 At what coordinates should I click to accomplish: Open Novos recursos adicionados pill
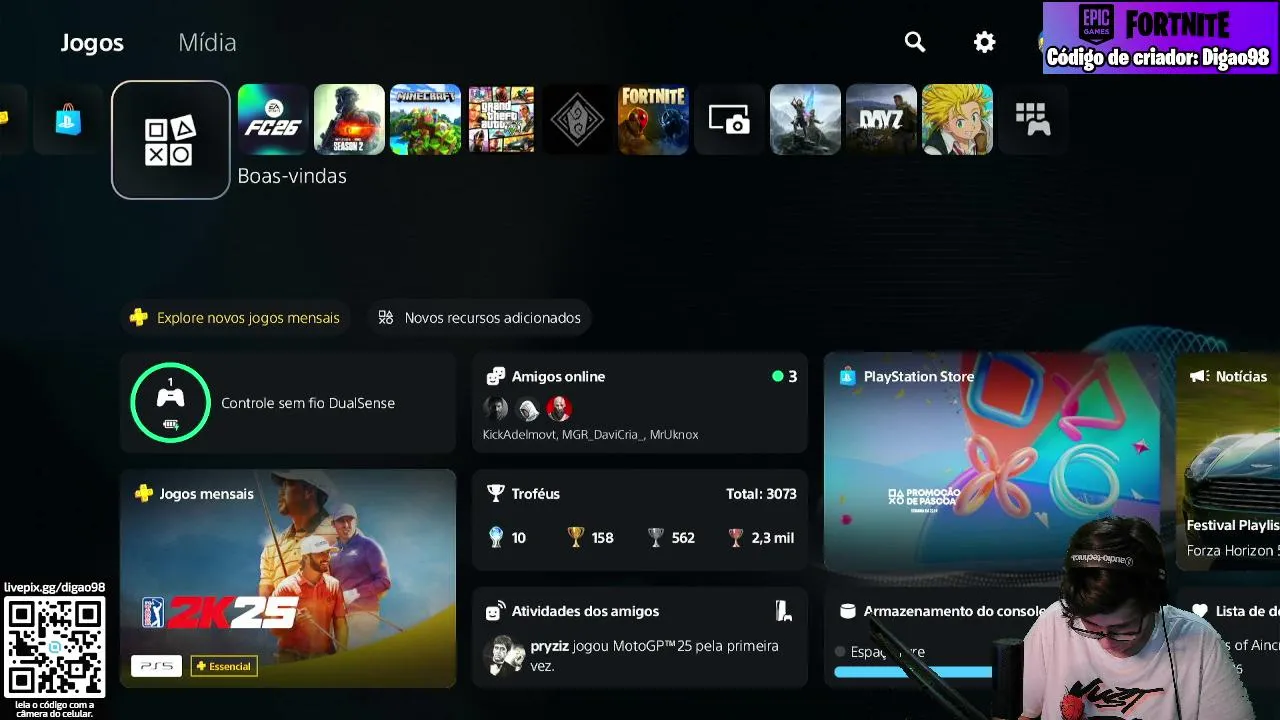point(479,318)
